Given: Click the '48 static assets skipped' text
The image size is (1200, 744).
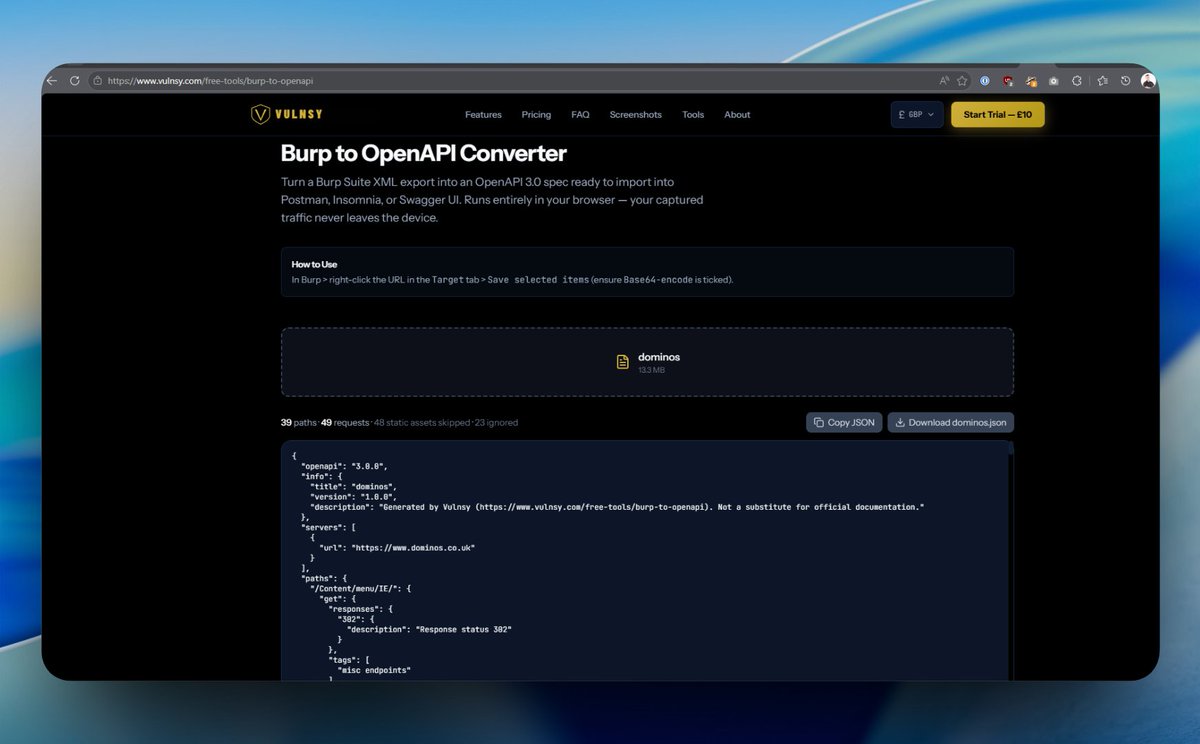Looking at the screenshot, I should coord(422,423).
